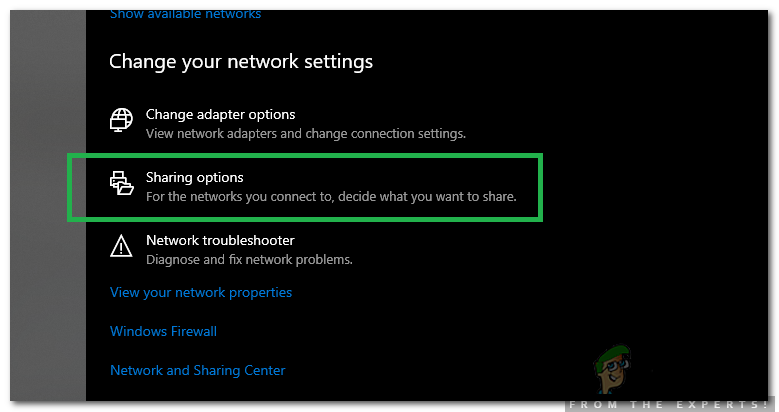Screen dimensions: 779x412
Task: Click empty space right of Windows Firewall
Action: click(x=450, y=331)
